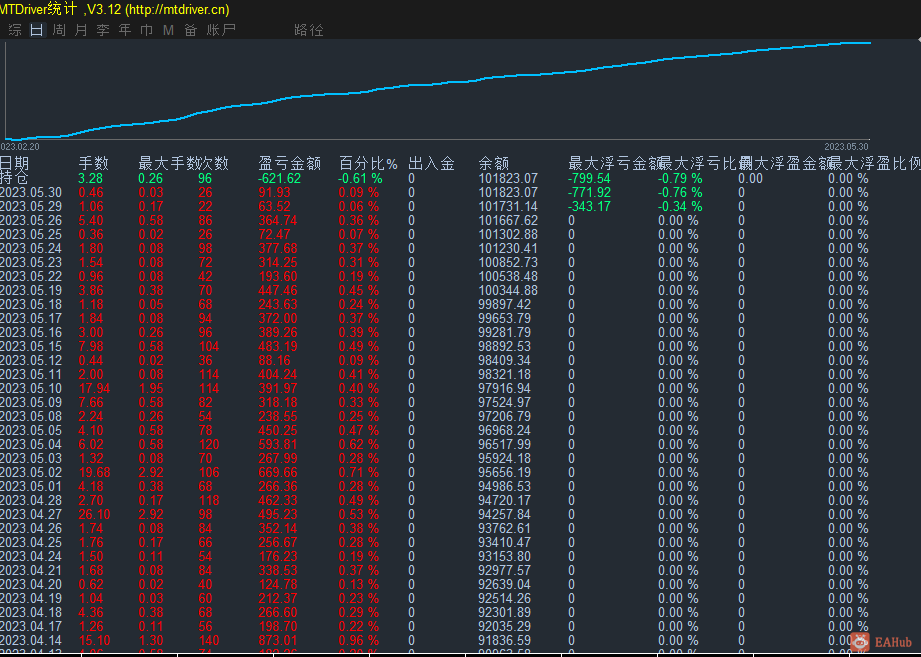Select the 持仓 row label
The image size is (921, 657).
[x=14, y=178]
